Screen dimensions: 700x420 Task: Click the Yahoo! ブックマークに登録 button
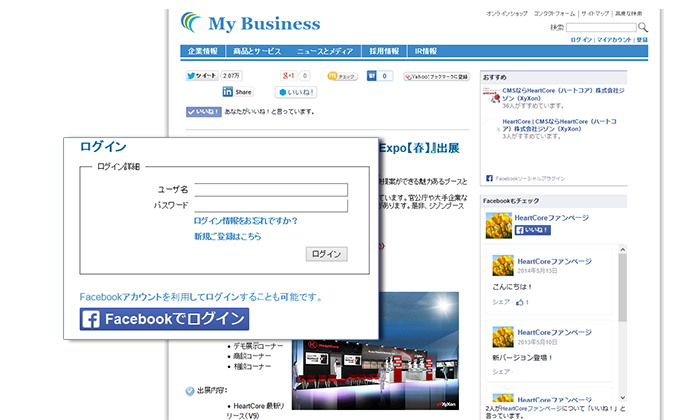(436, 77)
